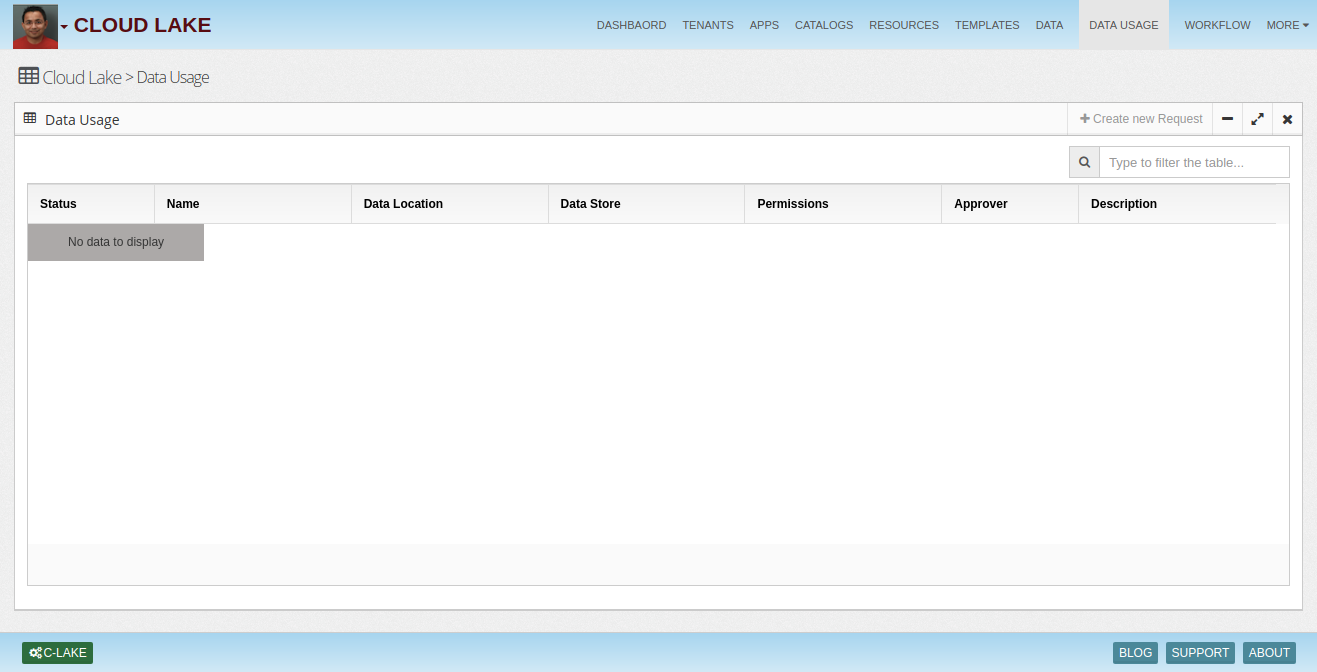Viewport: 1317px width, 672px height.
Task: Collapse the Data Usage panel with minus icon
Action: tap(1227, 119)
